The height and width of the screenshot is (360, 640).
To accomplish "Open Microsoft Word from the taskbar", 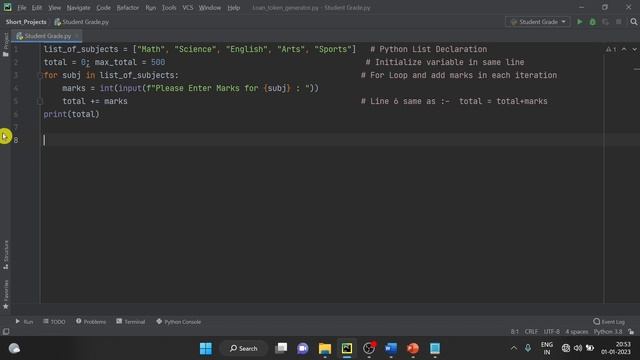I will click(391, 348).
